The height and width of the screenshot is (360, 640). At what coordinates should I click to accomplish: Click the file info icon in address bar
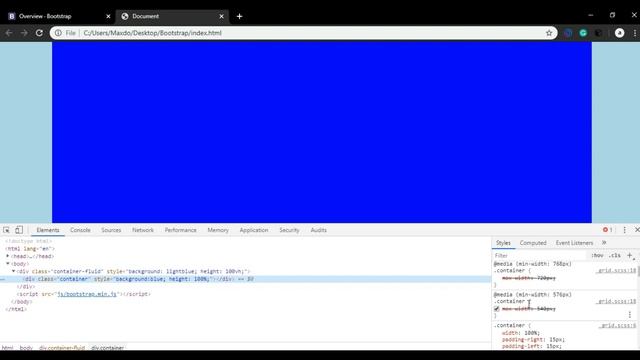(x=58, y=33)
